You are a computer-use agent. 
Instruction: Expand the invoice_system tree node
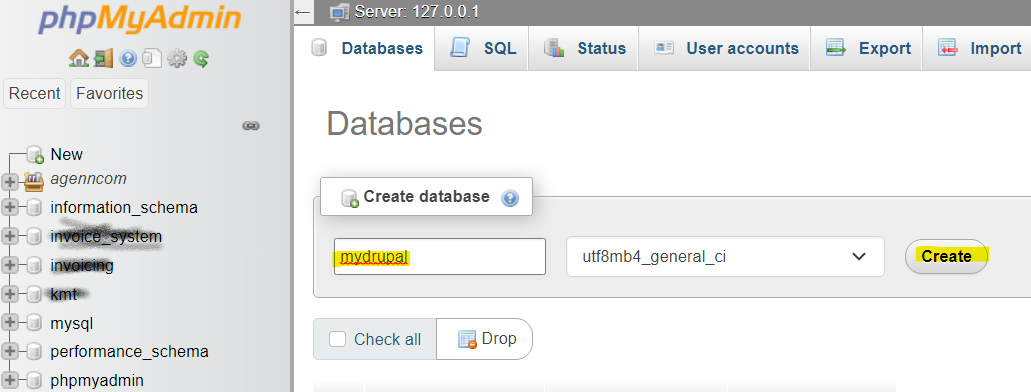point(10,236)
